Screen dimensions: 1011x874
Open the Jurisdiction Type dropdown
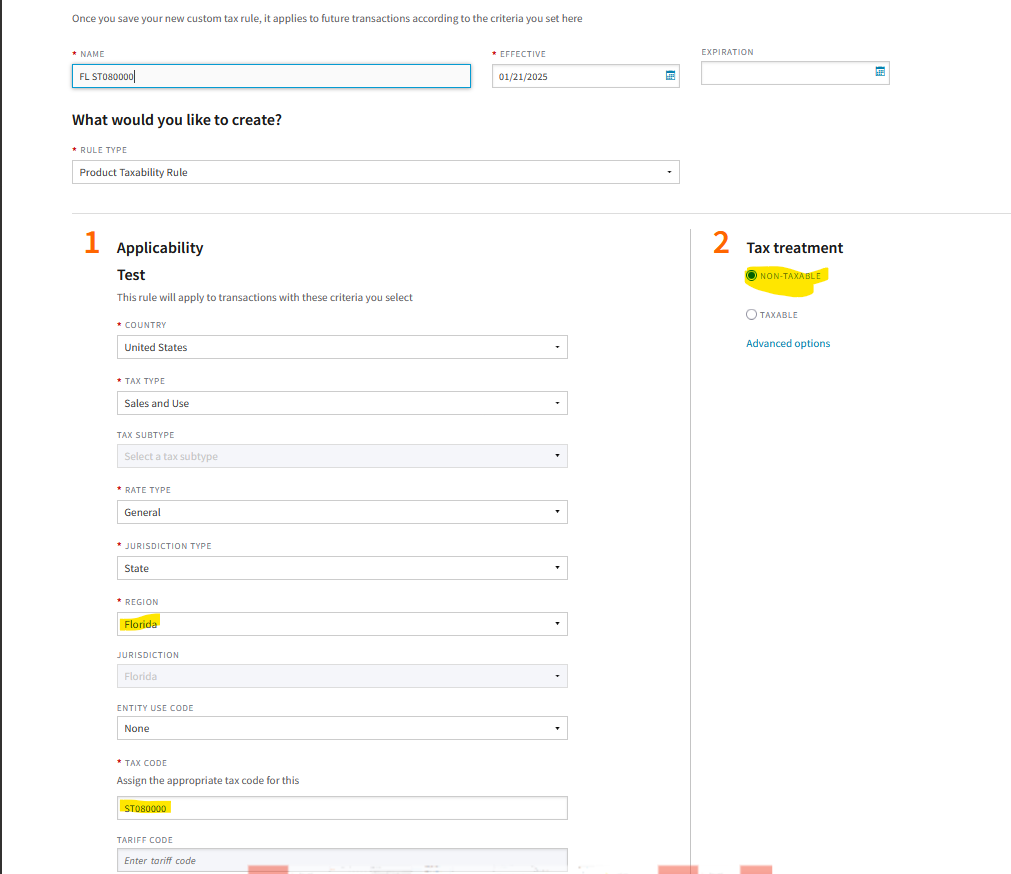click(342, 568)
